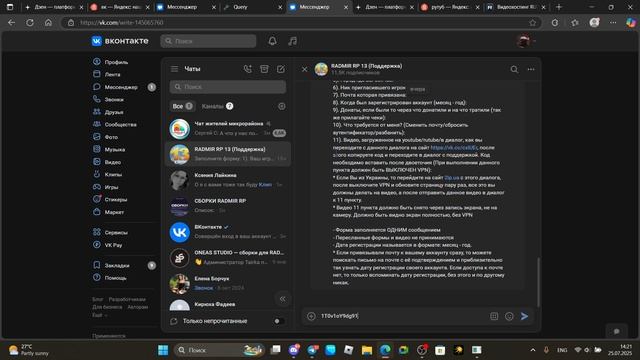Open the 2ip.ua link in the message
Viewport: 640px width, 360px height.
tap(451, 178)
